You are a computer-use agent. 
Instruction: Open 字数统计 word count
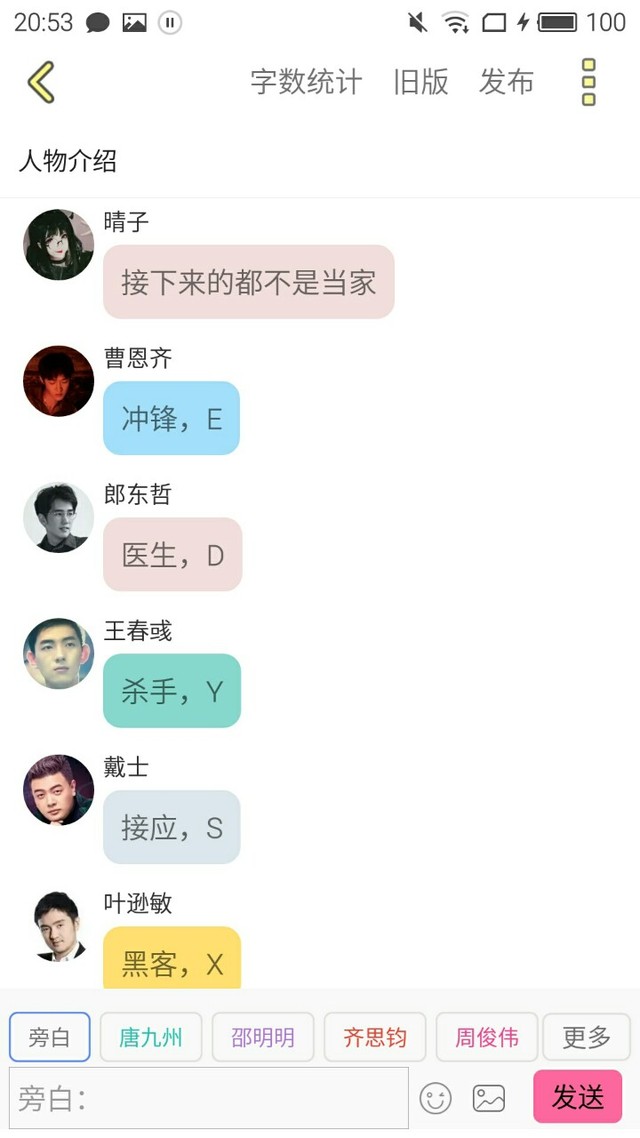pos(305,82)
